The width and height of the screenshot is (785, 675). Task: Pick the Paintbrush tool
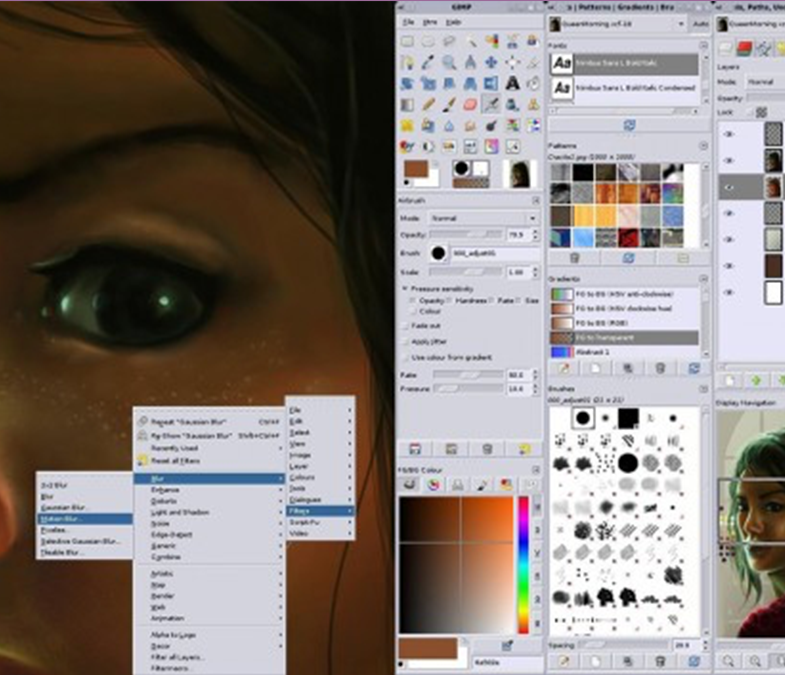coord(449,105)
